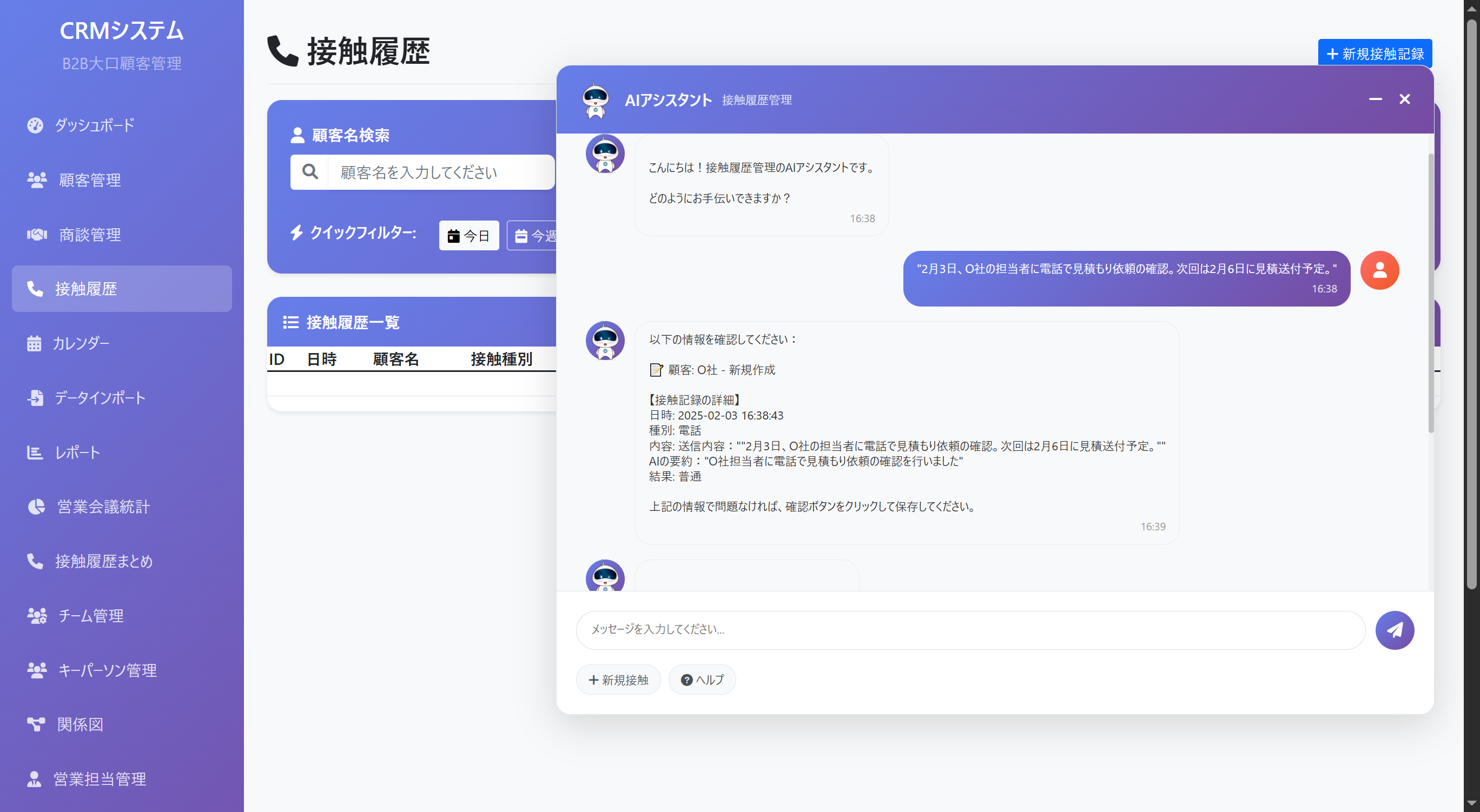Click the AI assistant robot icon in header

pyautogui.click(x=595, y=100)
